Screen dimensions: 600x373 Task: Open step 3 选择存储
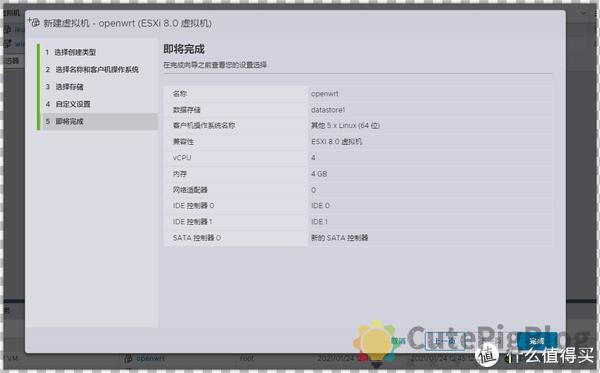click(x=64, y=87)
